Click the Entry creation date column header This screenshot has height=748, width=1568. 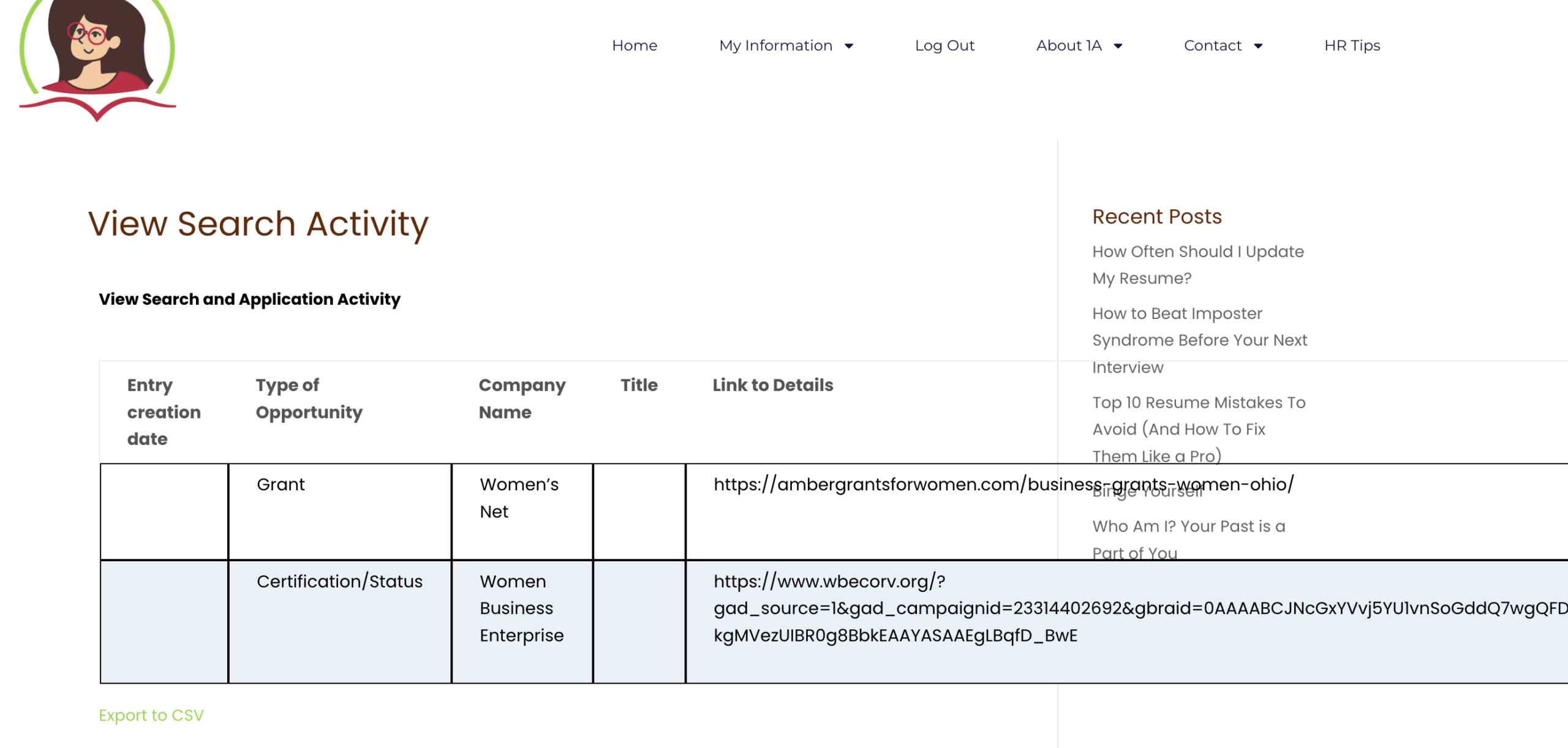[x=164, y=411]
